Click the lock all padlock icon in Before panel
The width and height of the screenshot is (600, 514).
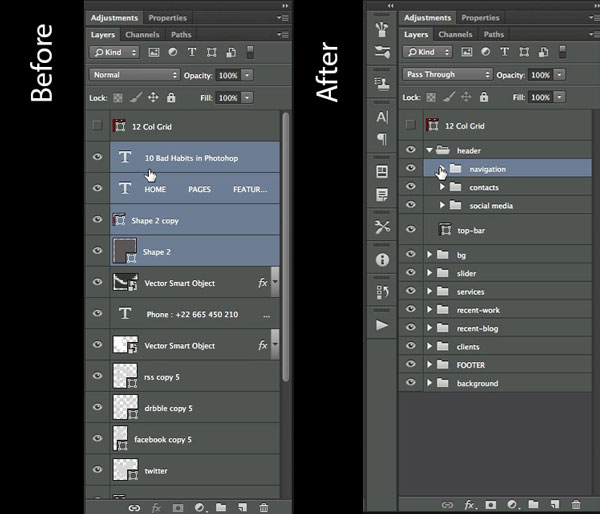(x=171, y=98)
